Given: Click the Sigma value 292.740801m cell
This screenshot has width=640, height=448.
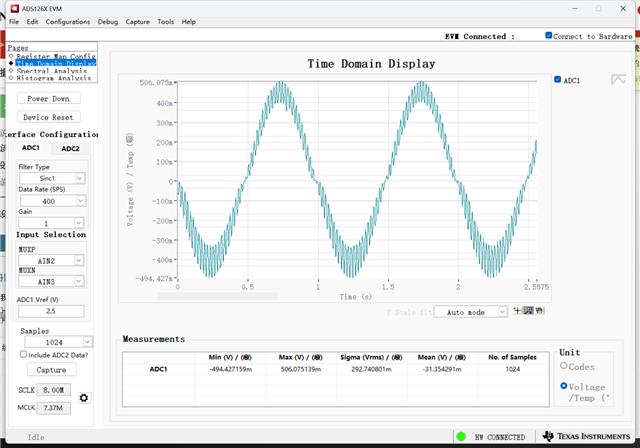Looking at the screenshot, I should pyautogui.click(x=371, y=369).
